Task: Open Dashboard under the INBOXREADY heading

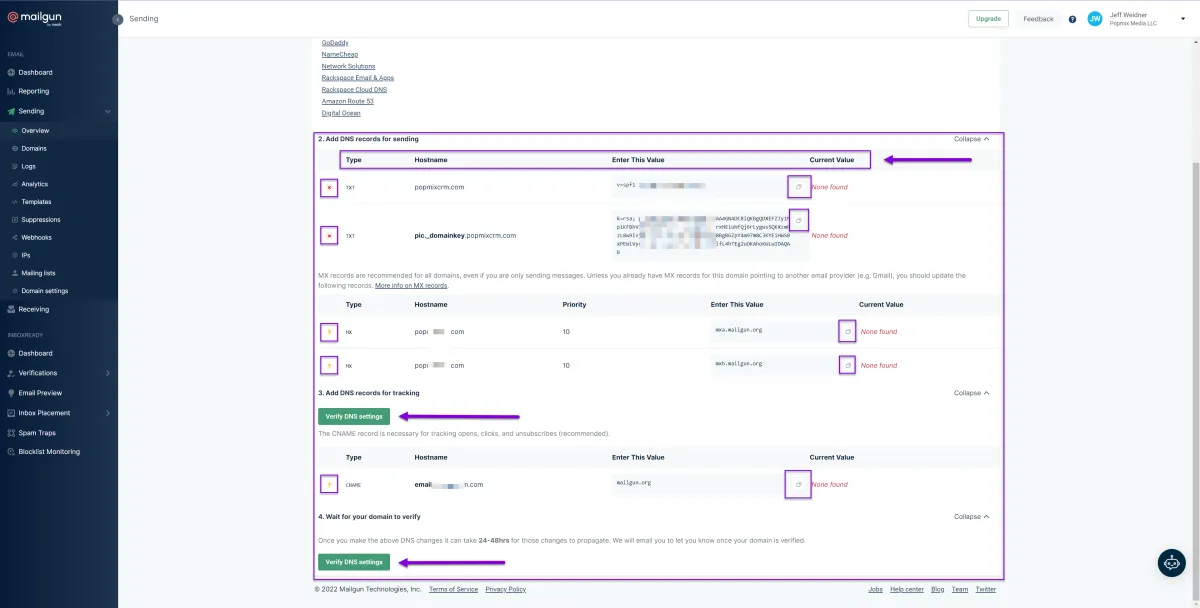Action: [x=35, y=353]
